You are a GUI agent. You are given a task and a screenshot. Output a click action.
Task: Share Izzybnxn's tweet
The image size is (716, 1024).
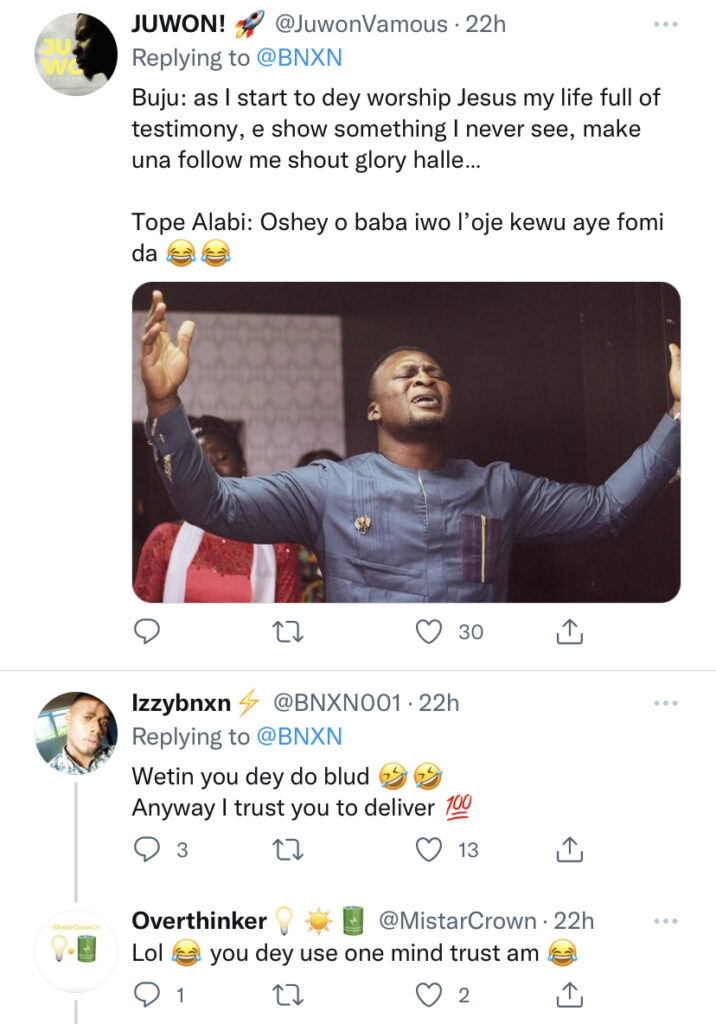pos(569,849)
